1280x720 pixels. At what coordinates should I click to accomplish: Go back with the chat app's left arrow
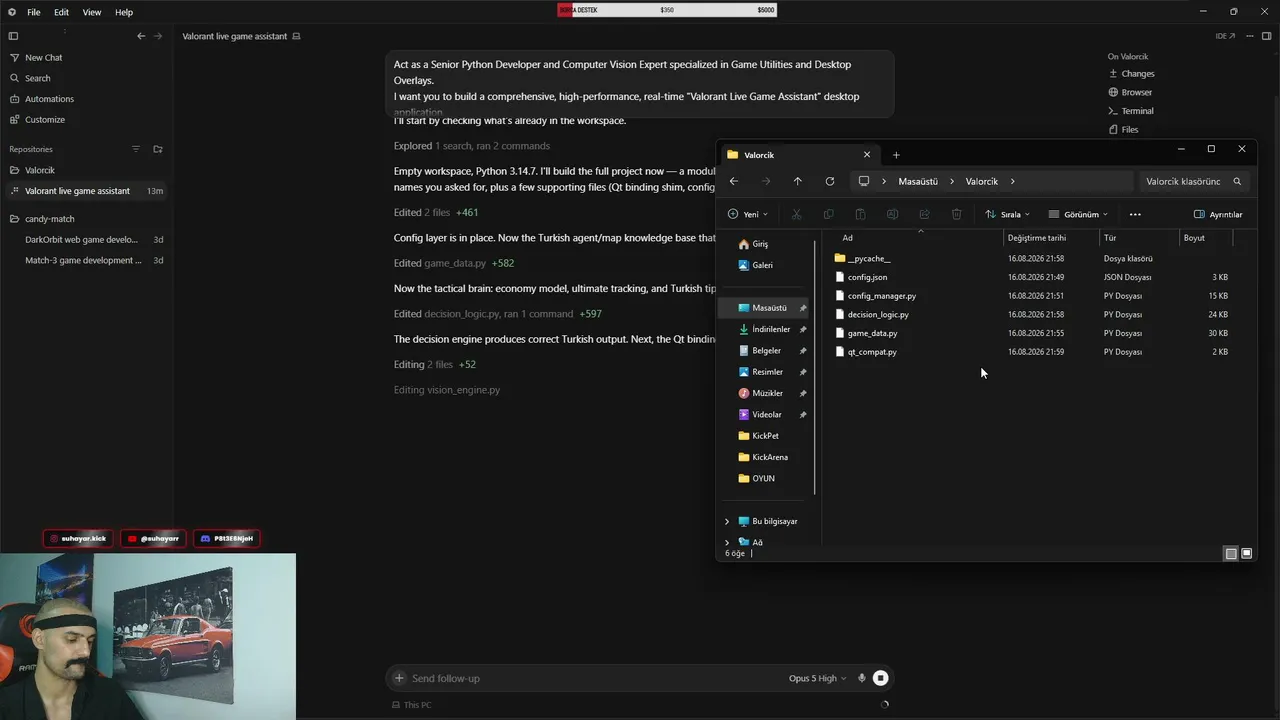(x=141, y=36)
